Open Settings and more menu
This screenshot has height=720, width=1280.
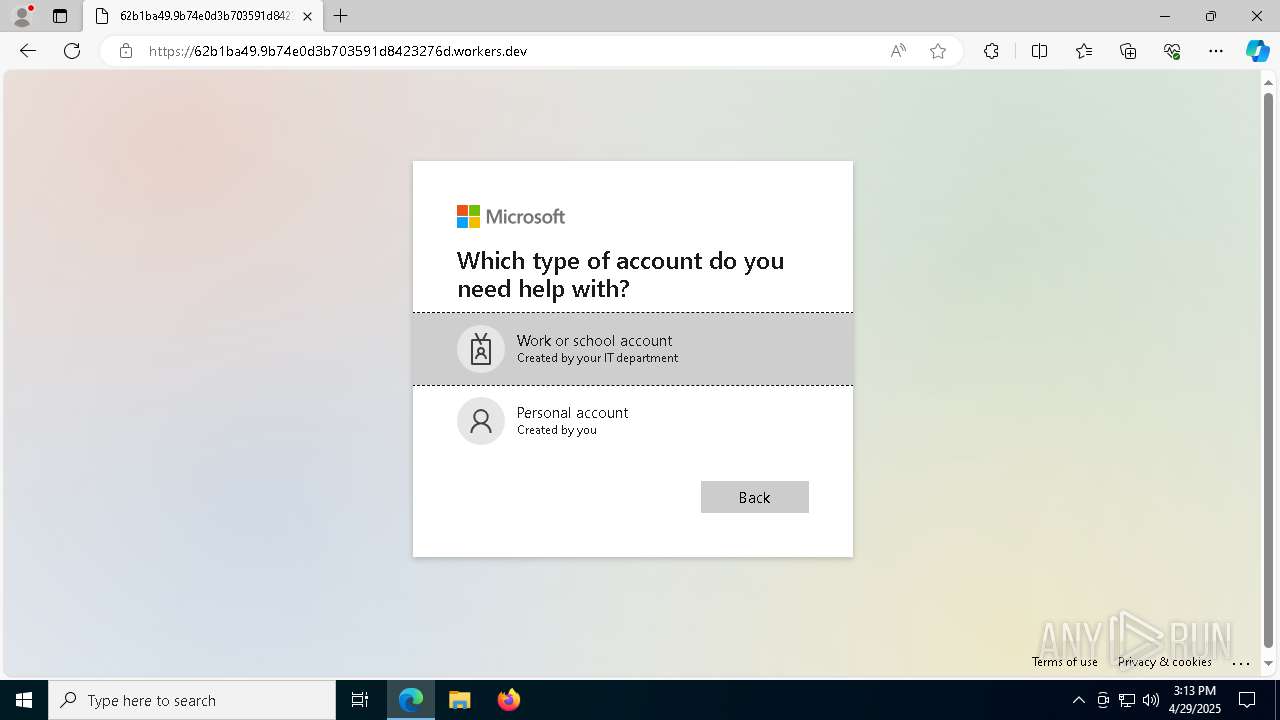pos(1216,51)
